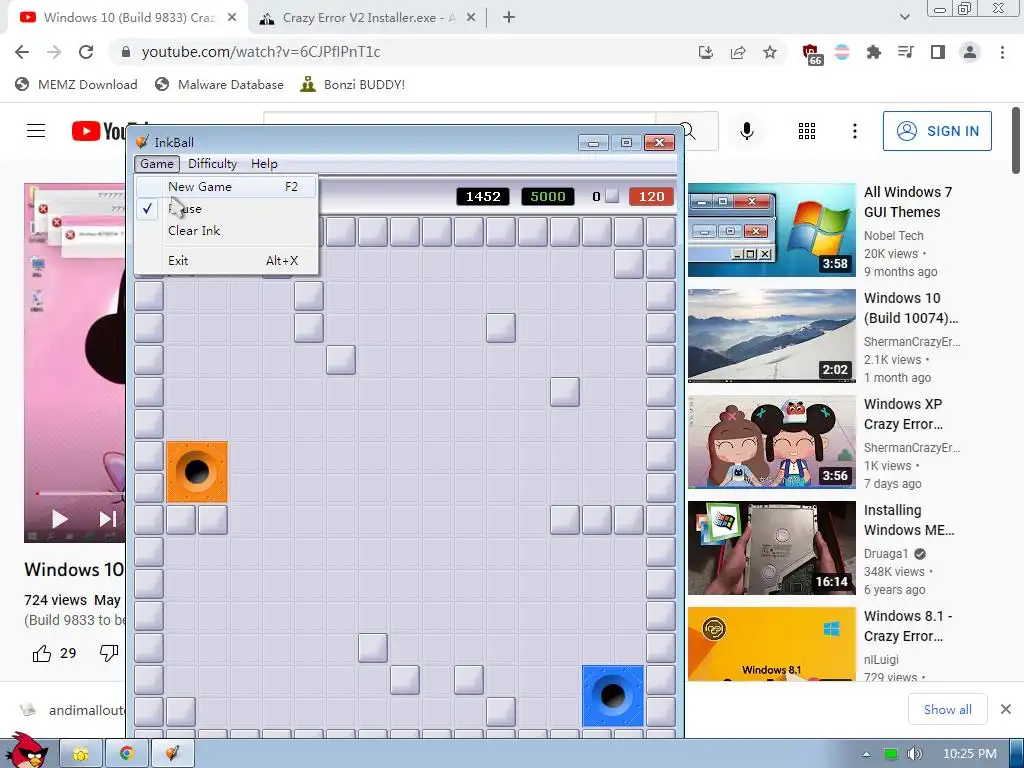Click the InkBall taskbar icon
This screenshot has width=1024, height=768.
click(x=172, y=754)
